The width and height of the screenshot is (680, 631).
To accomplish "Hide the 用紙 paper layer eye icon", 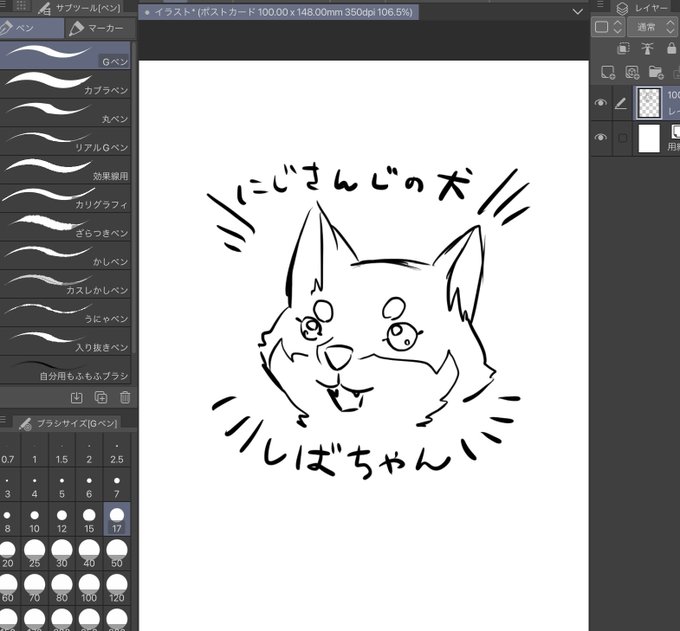I will pyautogui.click(x=601, y=137).
